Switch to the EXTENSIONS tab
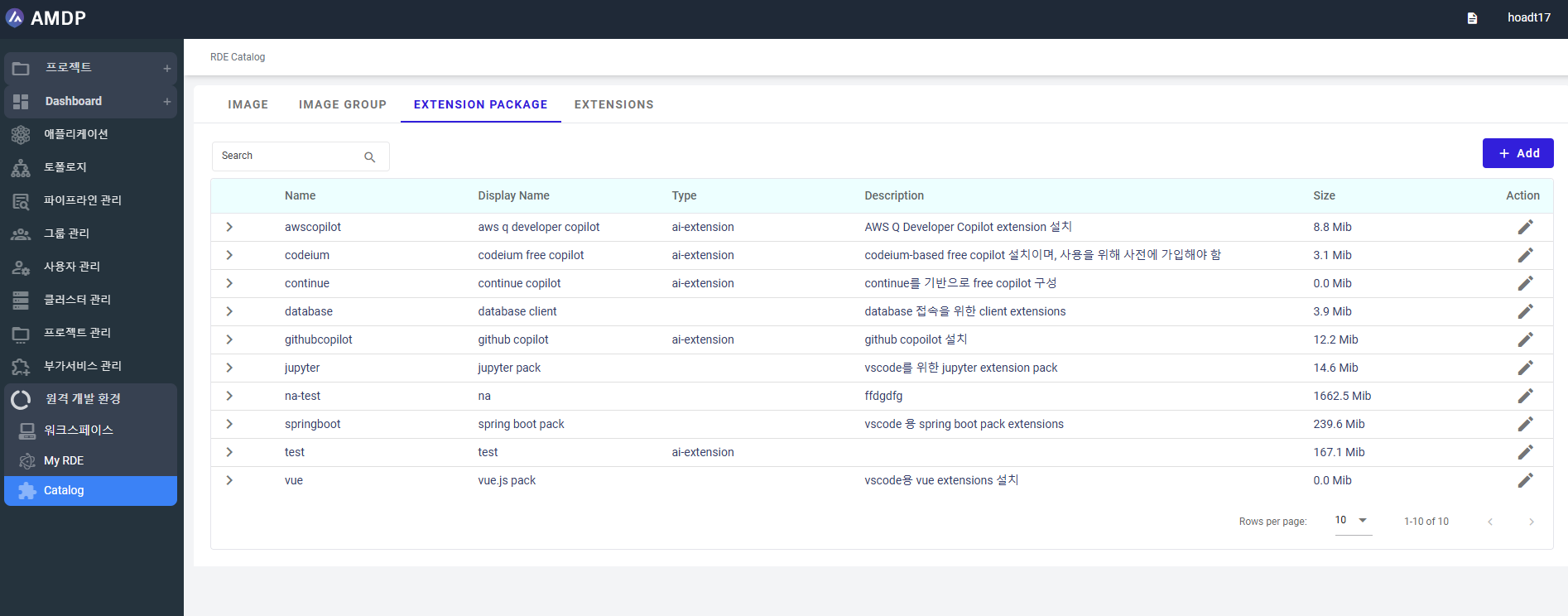This screenshot has height=616, width=1568. pos(614,104)
